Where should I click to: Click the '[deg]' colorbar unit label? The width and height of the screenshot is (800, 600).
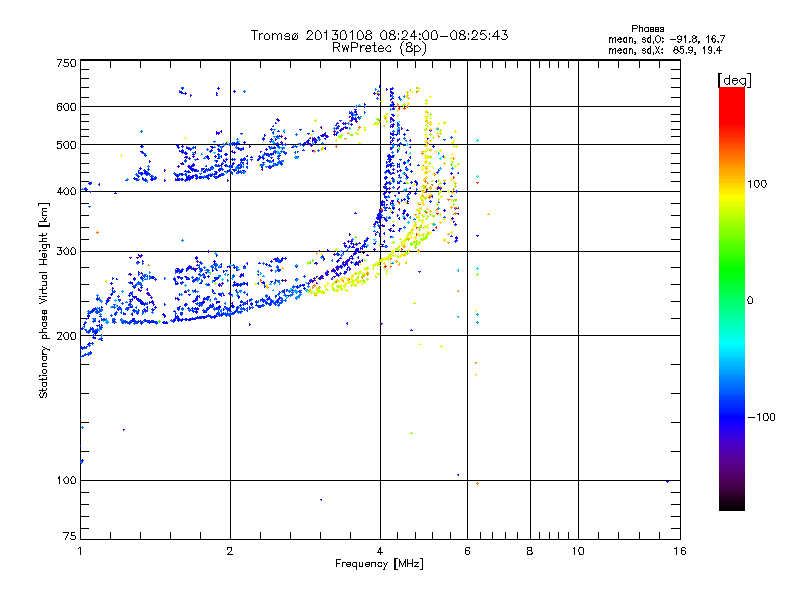734,80
